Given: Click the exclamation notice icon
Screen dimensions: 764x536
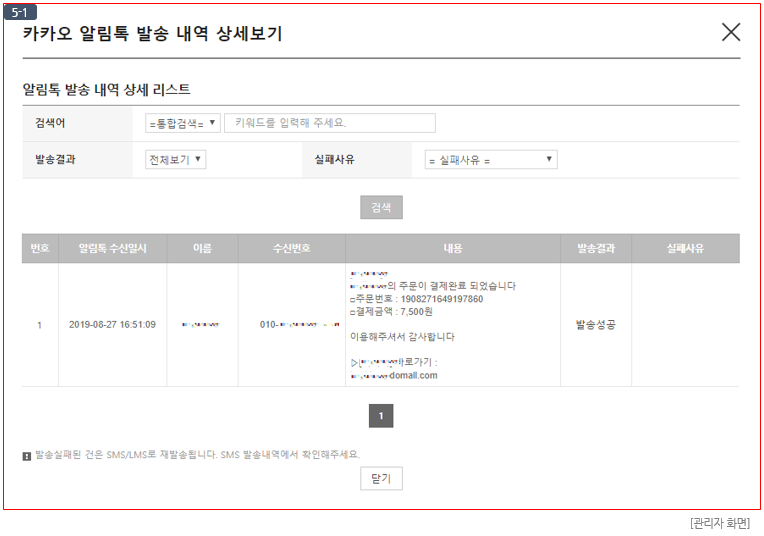Looking at the screenshot, I should pyautogui.click(x=27, y=455).
